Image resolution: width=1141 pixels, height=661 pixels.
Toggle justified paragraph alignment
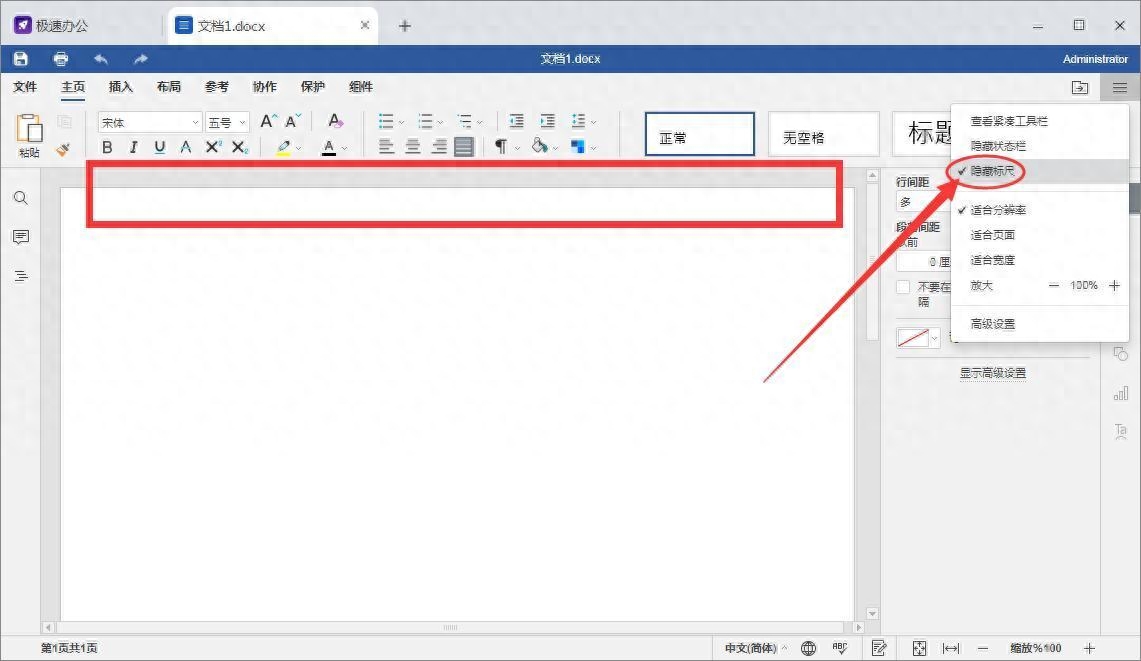point(464,147)
